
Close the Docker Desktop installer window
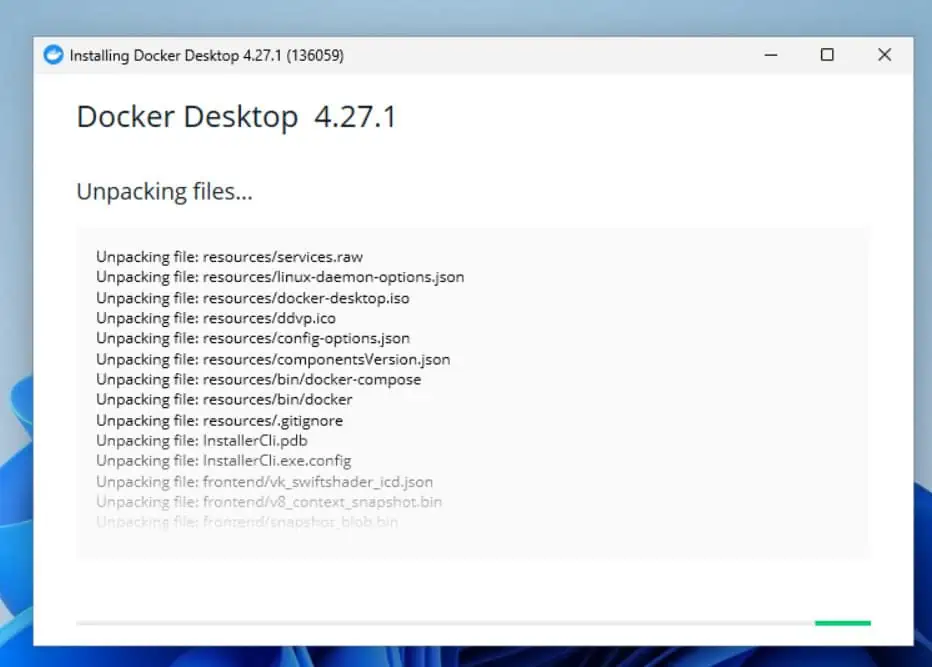point(884,55)
